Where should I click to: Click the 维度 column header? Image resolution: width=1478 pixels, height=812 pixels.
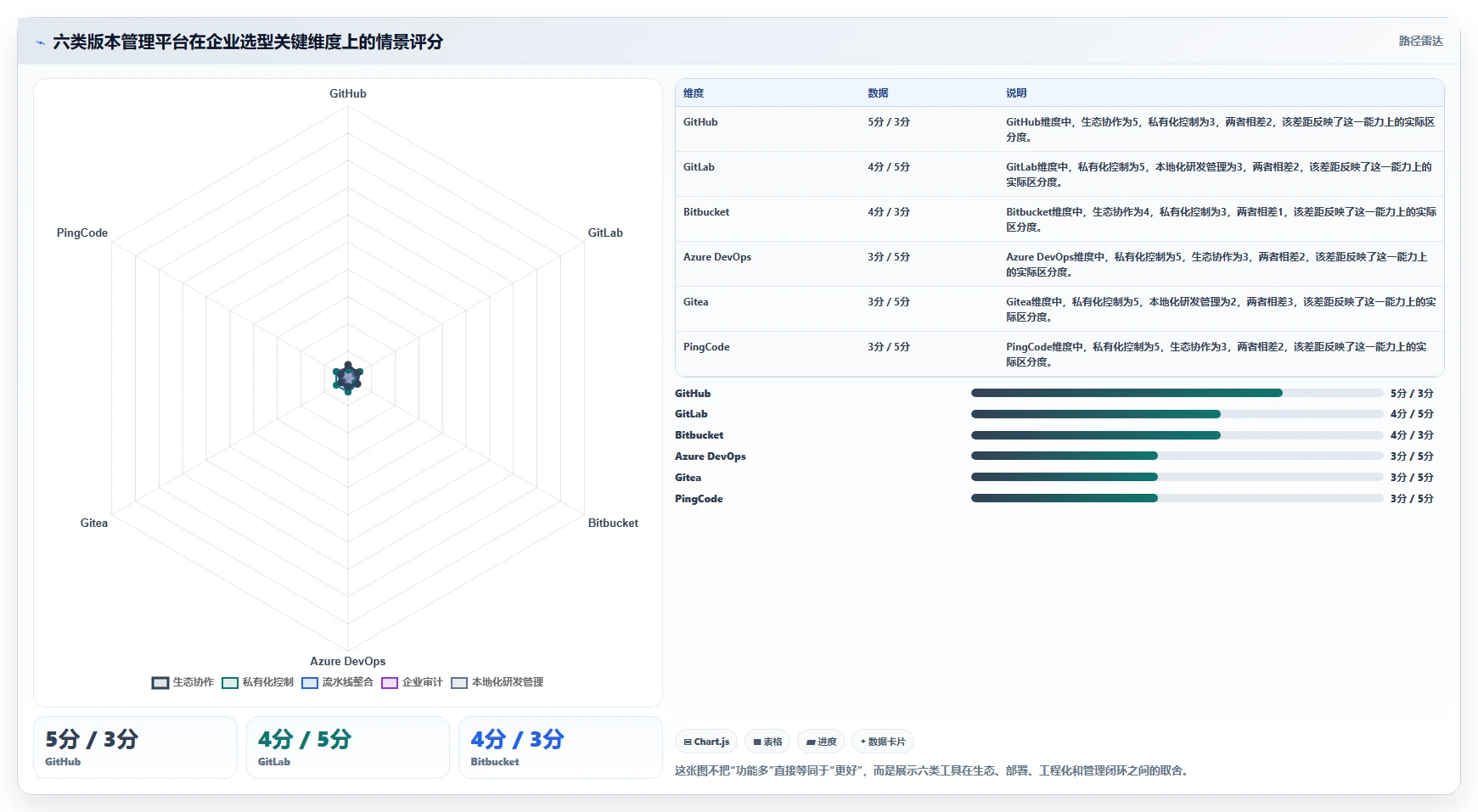[694, 93]
